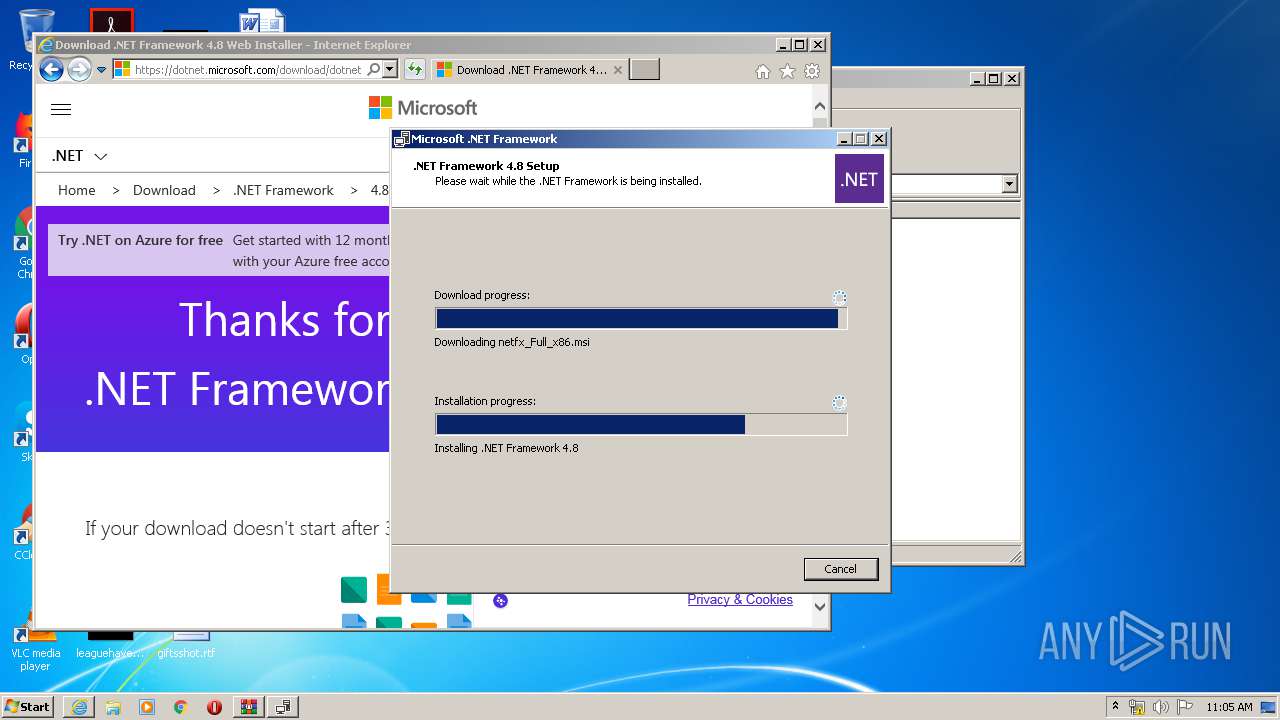Screen dimensions: 1280x720
Task: Click the Home breadcrumb link
Action: click(x=77, y=190)
